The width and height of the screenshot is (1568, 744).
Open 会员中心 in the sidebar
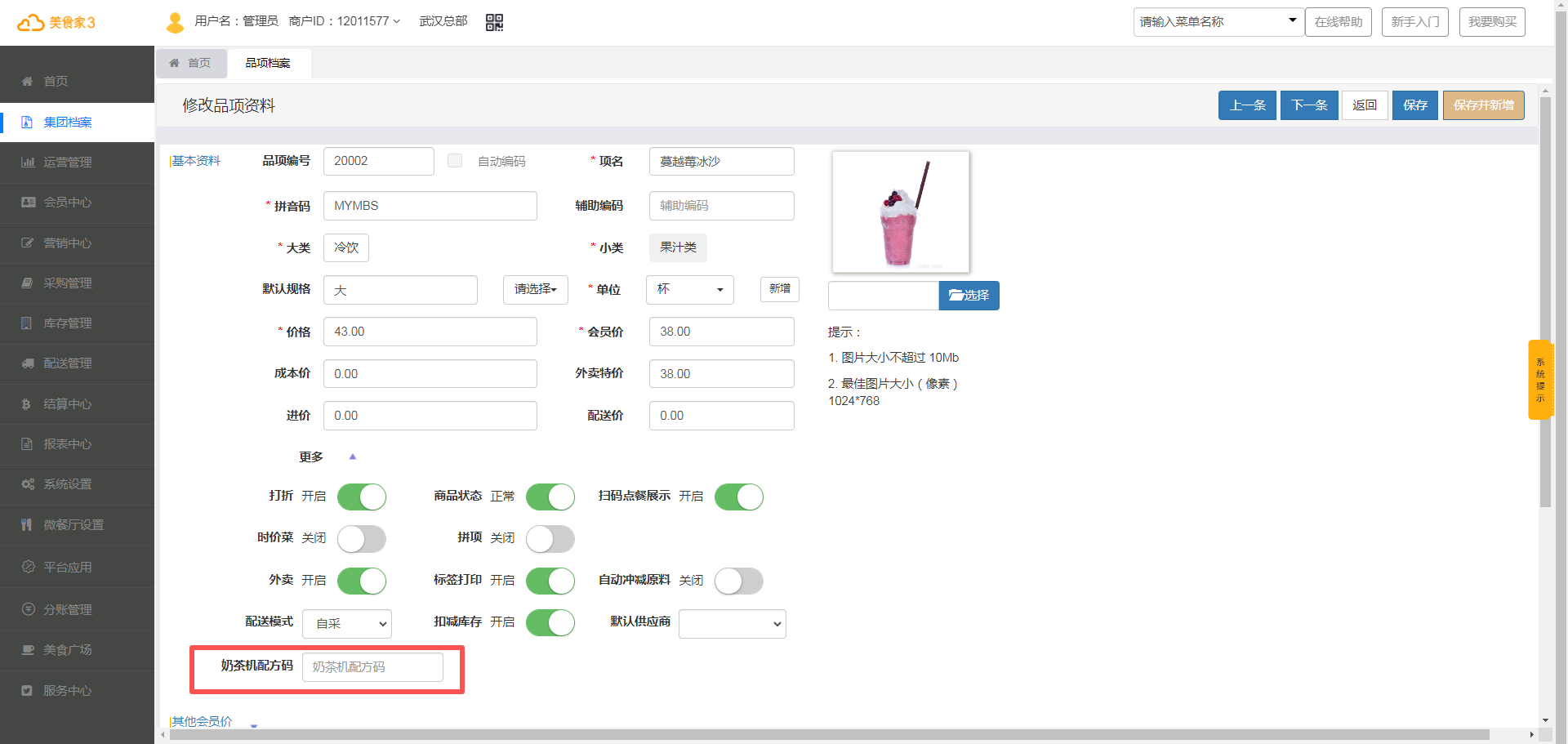pos(68,203)
